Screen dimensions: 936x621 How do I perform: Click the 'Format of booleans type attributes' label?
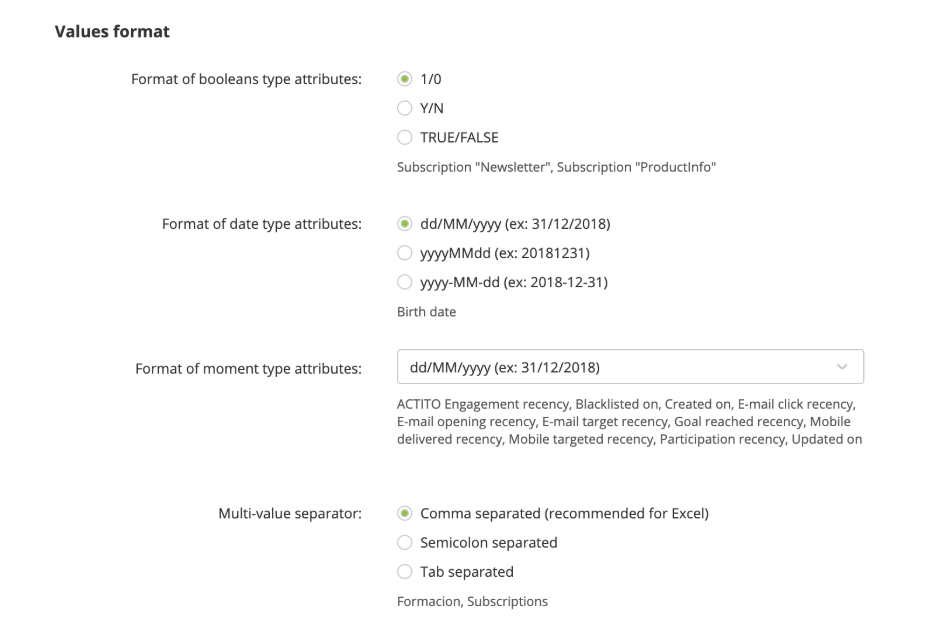point(246,79)
